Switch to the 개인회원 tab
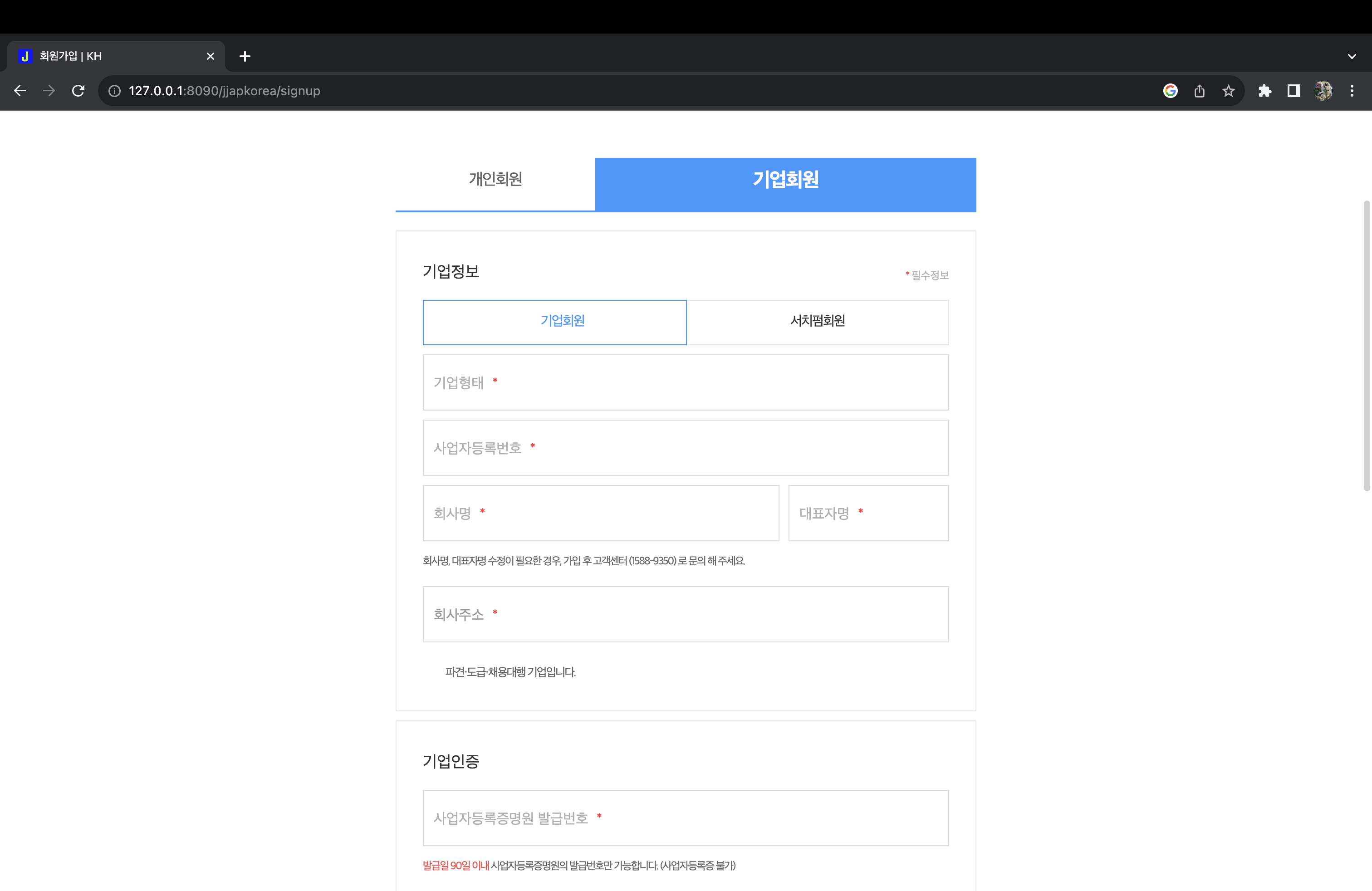This screenshot has height=891, width=1372. 495,180
